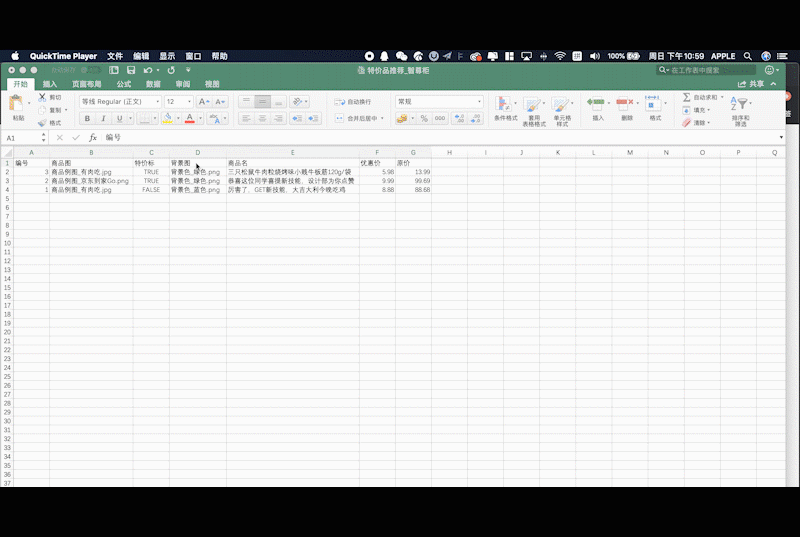Expand the AutoSum (自动求和) dropdown
This screenshot has height=537, width=800.
pos(722,97)
